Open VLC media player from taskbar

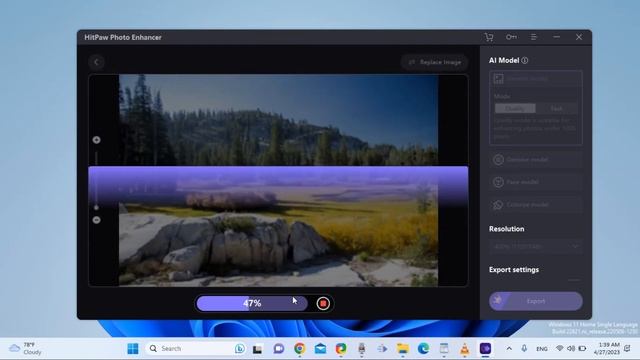point(464,349)
